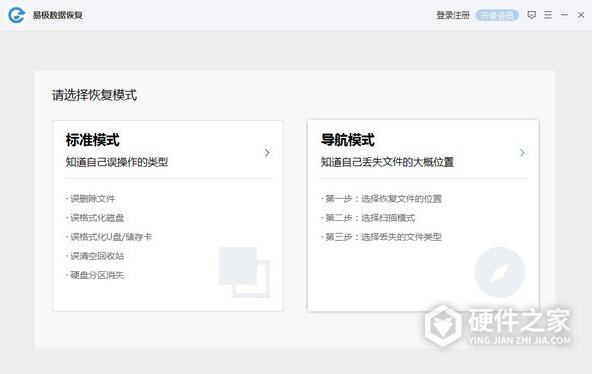
Task: Click the 知道自己误操作的类型 subtitle
Action: point(117,162)
